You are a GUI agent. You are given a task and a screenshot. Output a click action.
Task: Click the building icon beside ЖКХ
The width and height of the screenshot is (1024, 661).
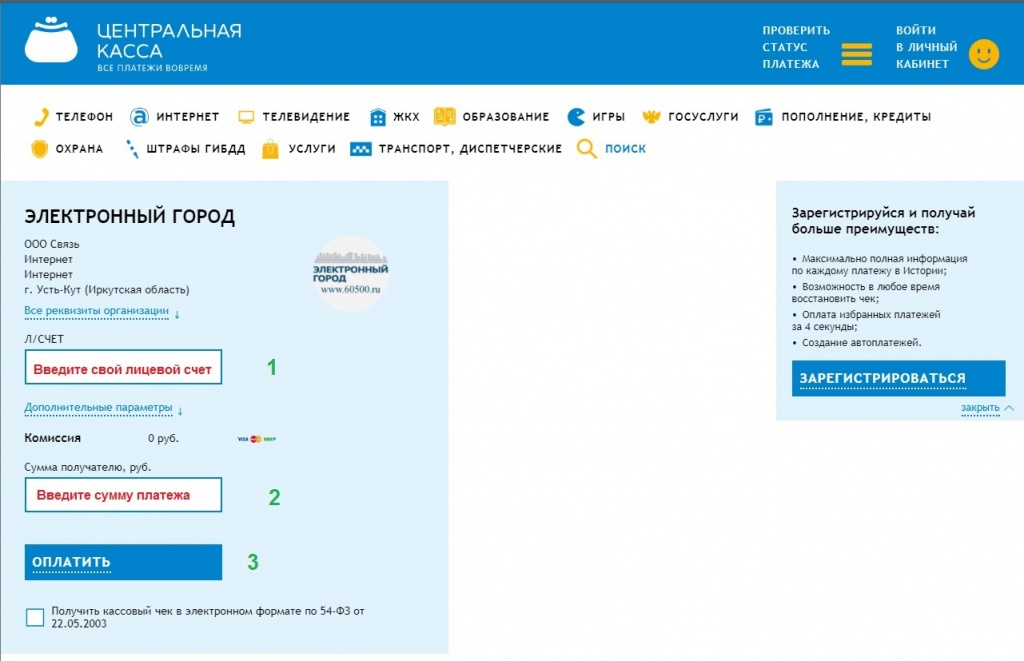377,117
